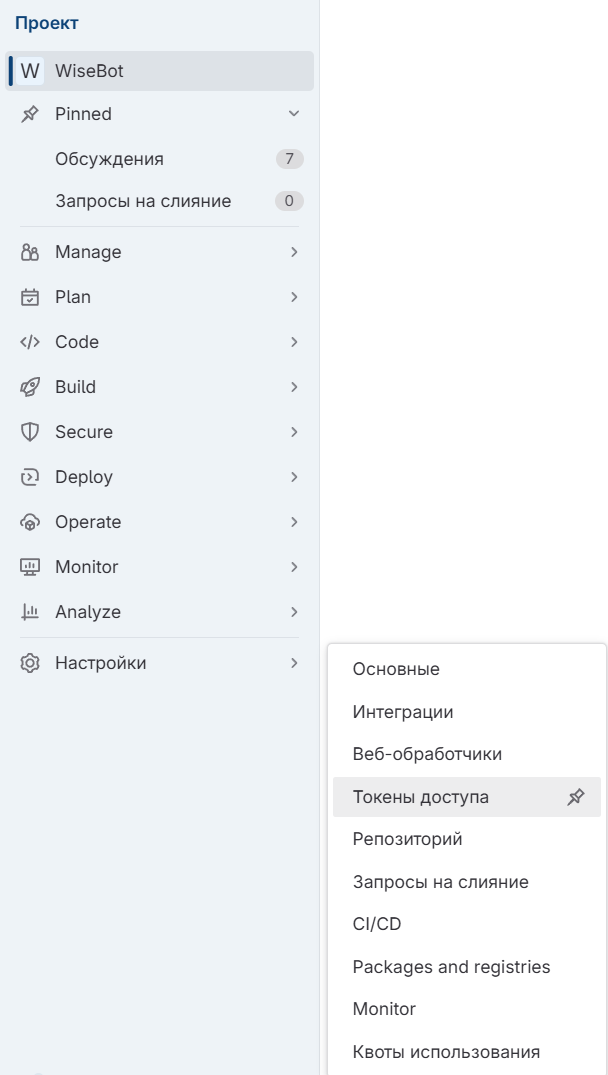Screen dimensions: 608x1075
Task: Select Токены доступа in flyout menu
Action: pos(467,797)
